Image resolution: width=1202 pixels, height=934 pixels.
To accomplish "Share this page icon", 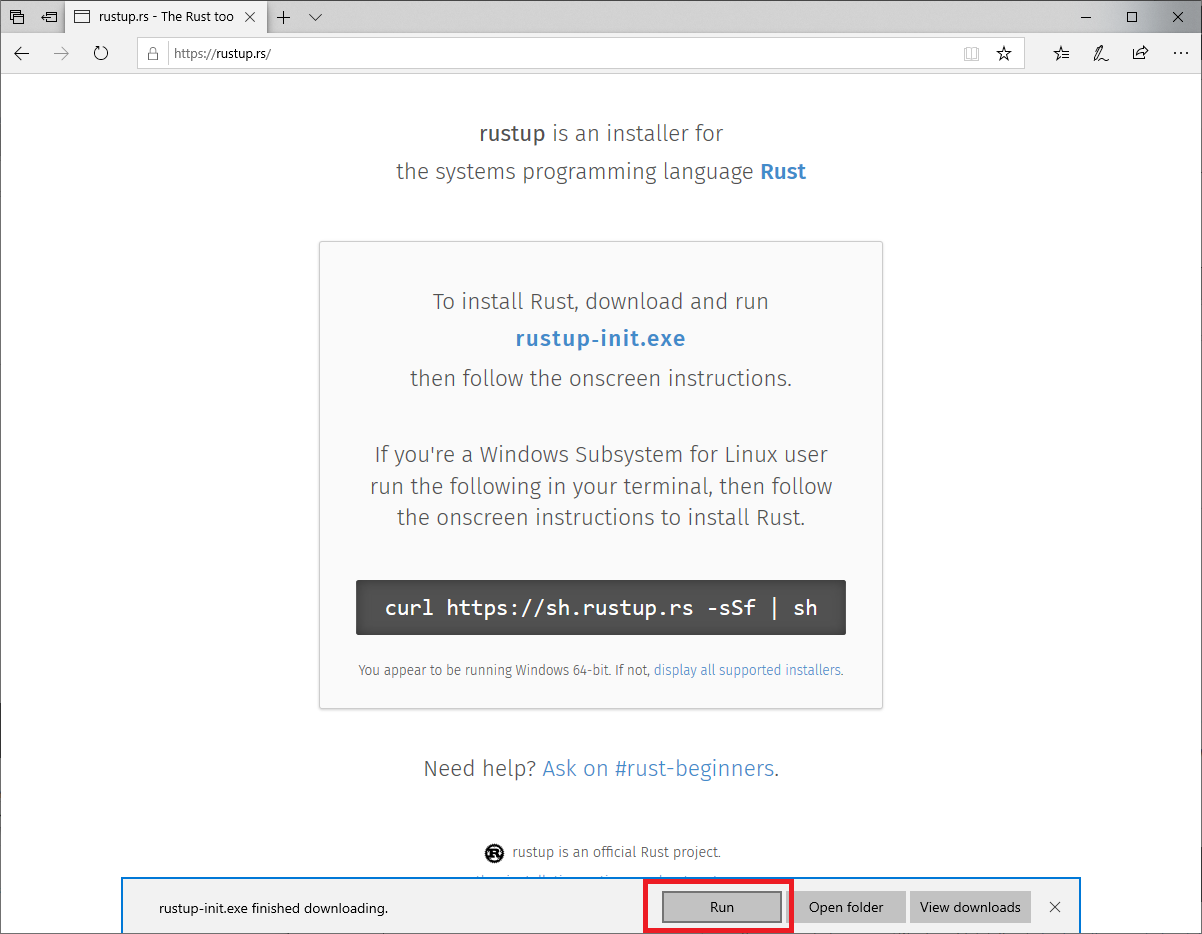I will 1140,54.
